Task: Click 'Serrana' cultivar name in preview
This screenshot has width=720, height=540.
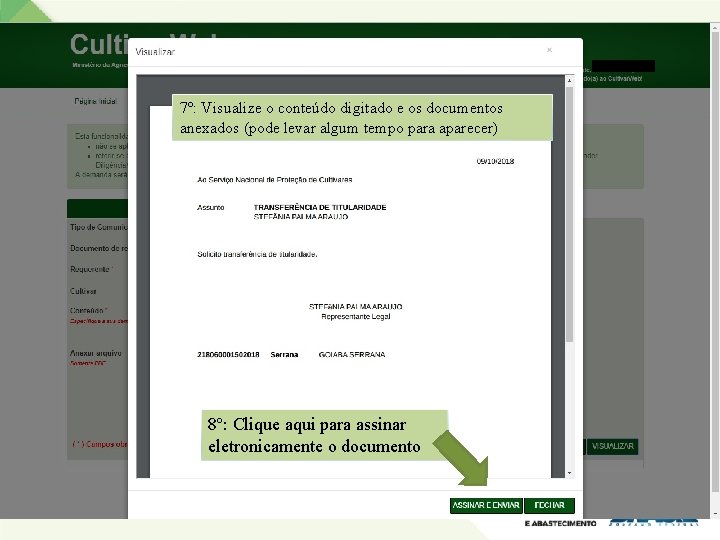Action: pos(284,354)
